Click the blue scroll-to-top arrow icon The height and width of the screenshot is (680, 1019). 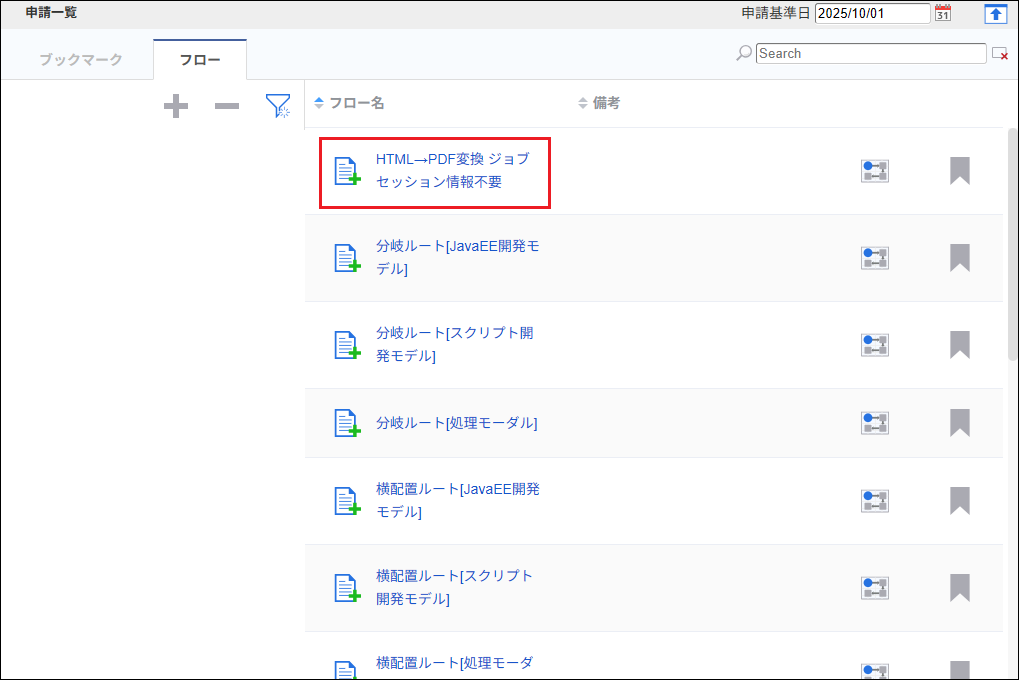995,13
